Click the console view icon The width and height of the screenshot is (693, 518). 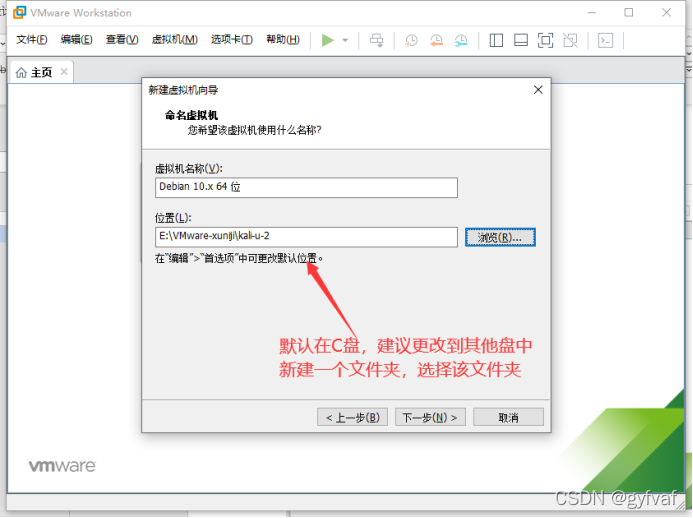(x=605, y=41)
